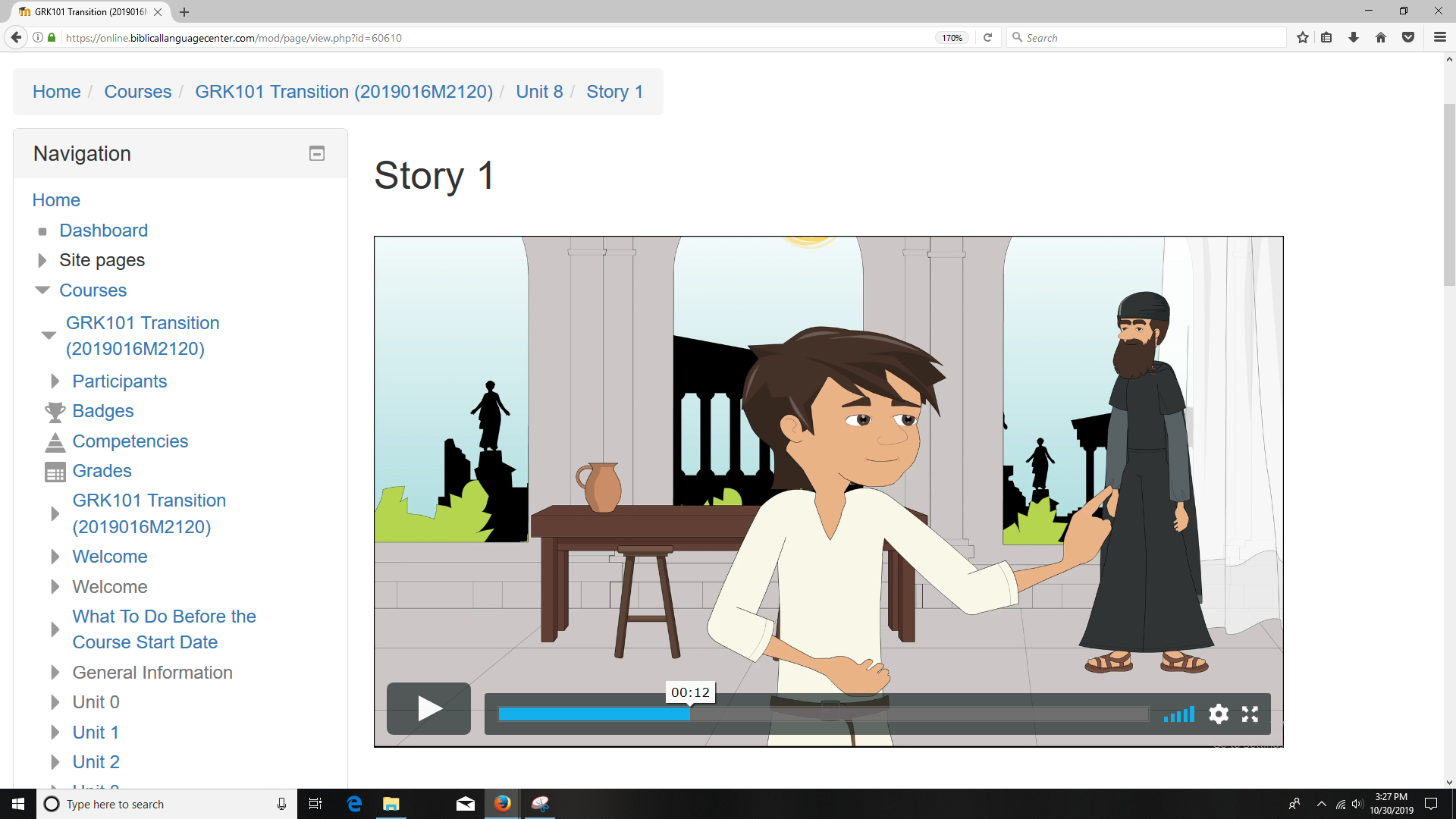Open the Action Center notifications icon
Image resolution: width=1456 pixels, height=819 pixels.
pos(1431,804)
